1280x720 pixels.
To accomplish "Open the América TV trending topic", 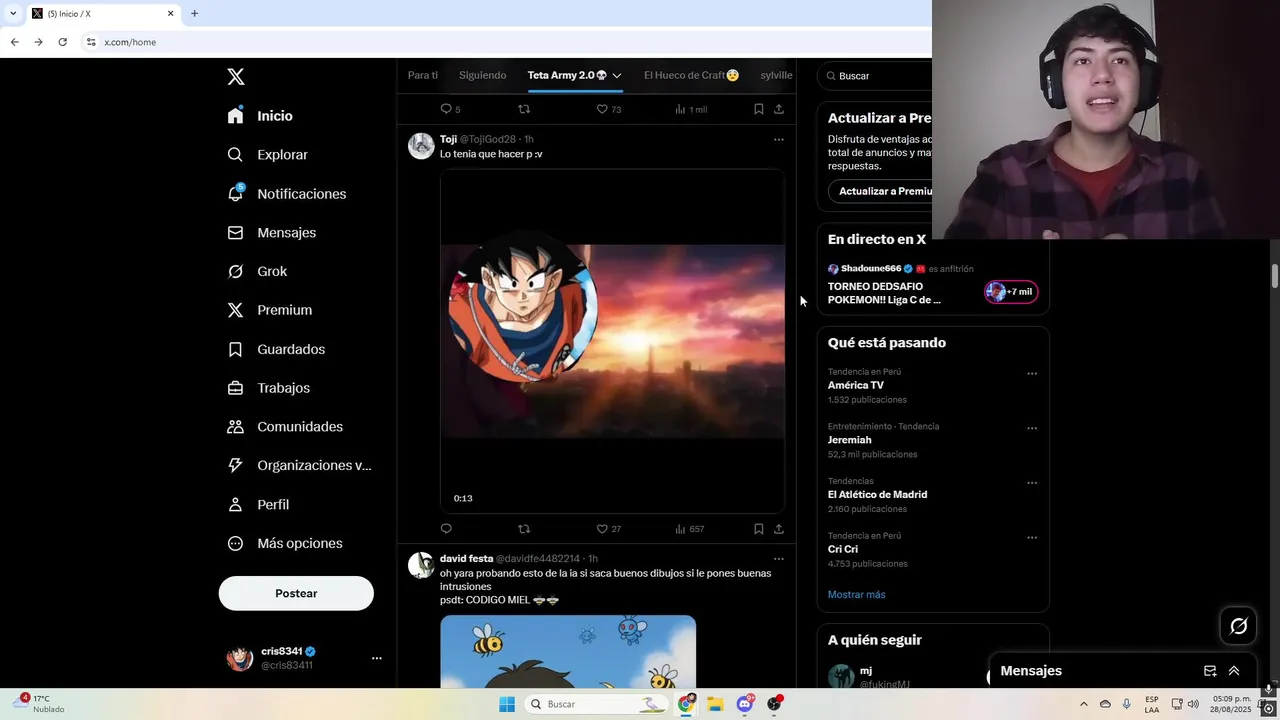I will 855,385.
